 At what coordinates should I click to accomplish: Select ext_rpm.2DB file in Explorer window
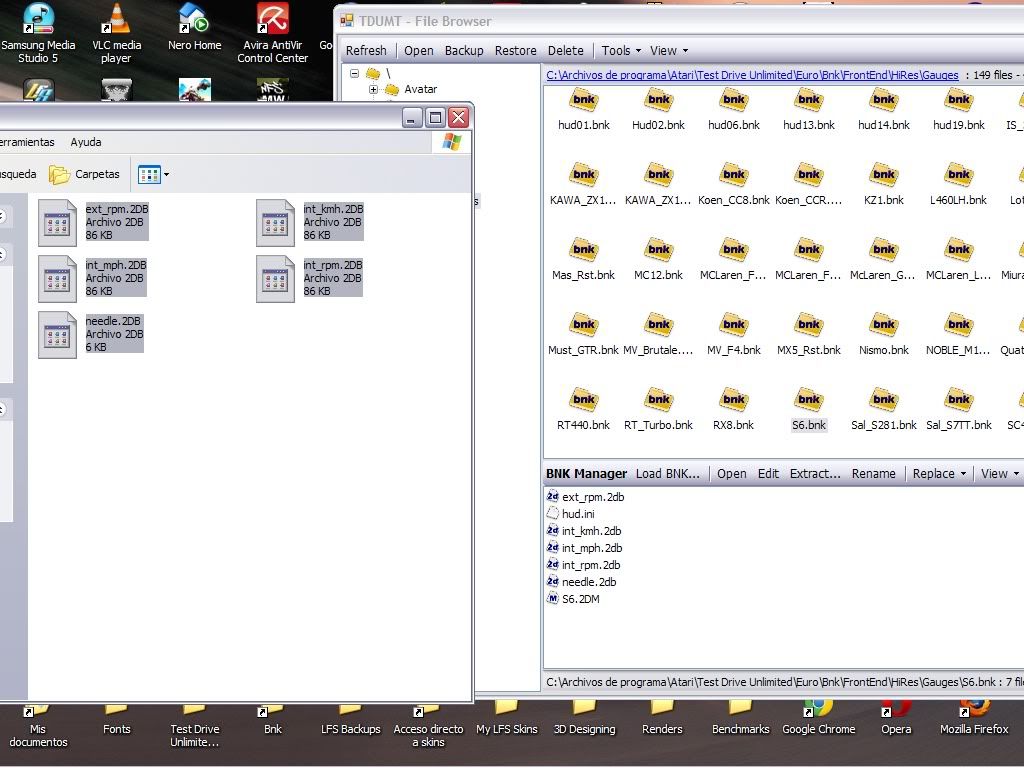click(x=58, y=222)
